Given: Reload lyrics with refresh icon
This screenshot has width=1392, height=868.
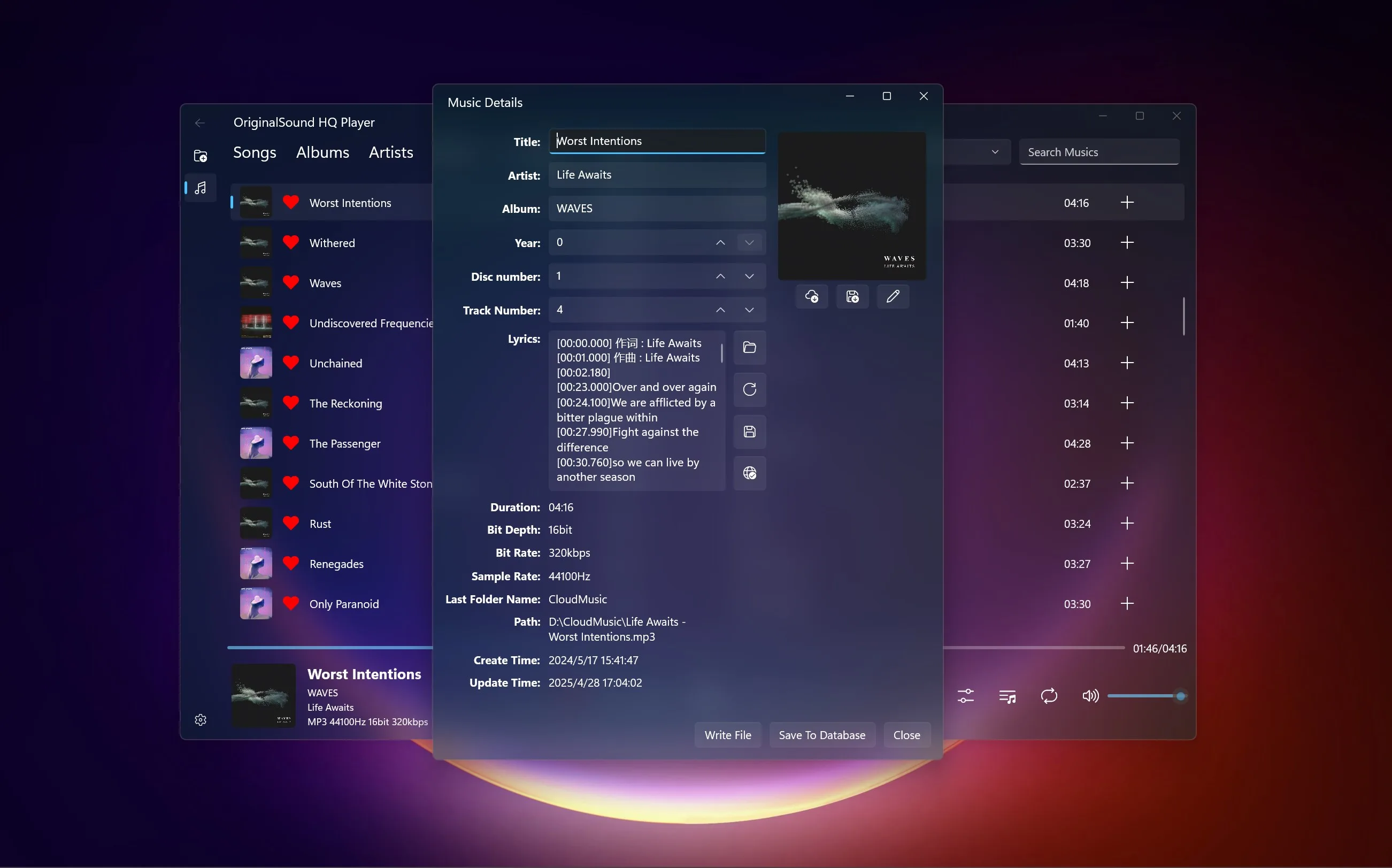Looking at the screenshot, I should click(750, 389).
